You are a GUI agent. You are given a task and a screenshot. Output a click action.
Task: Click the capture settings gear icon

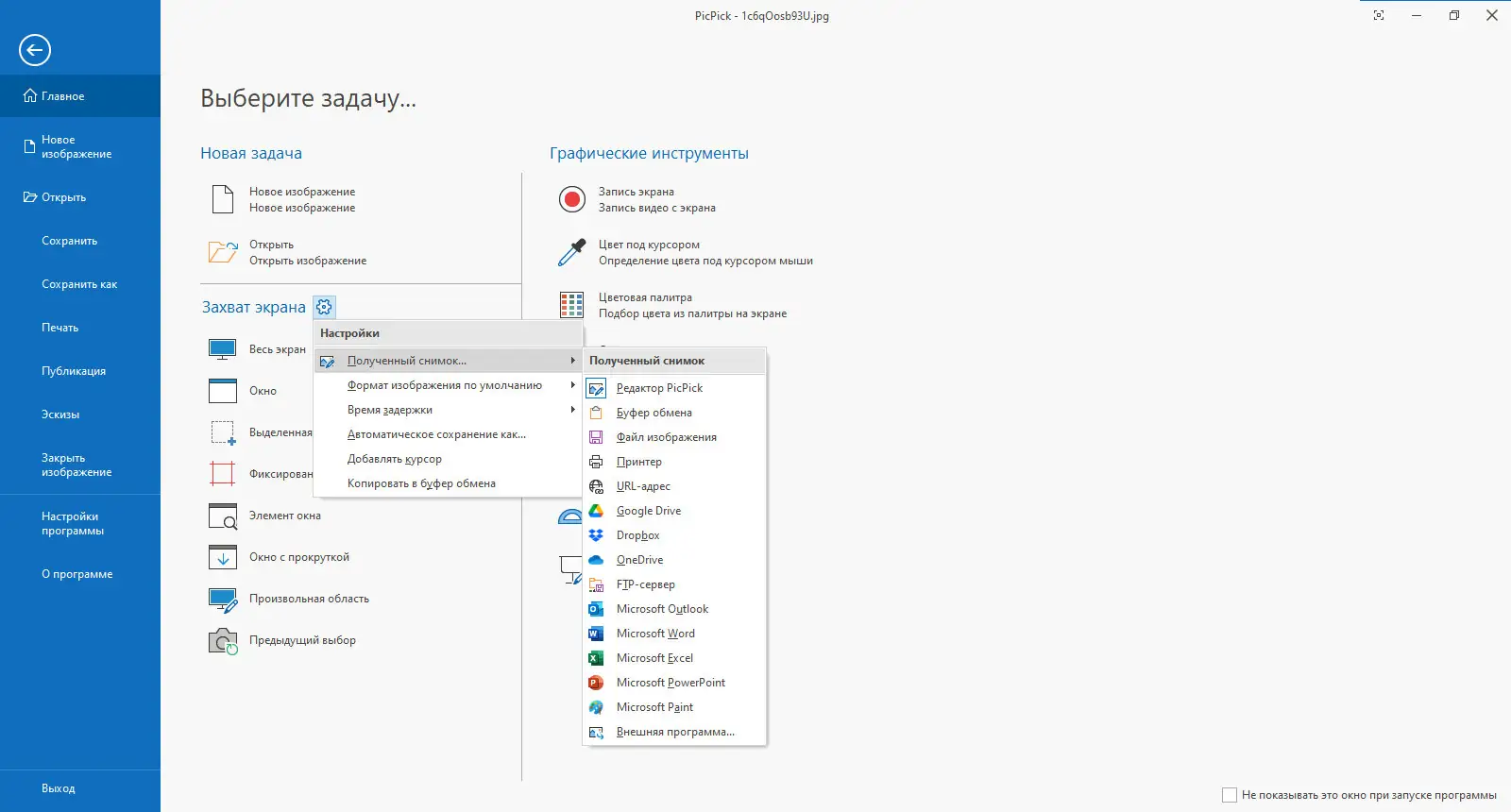[324, 307]
